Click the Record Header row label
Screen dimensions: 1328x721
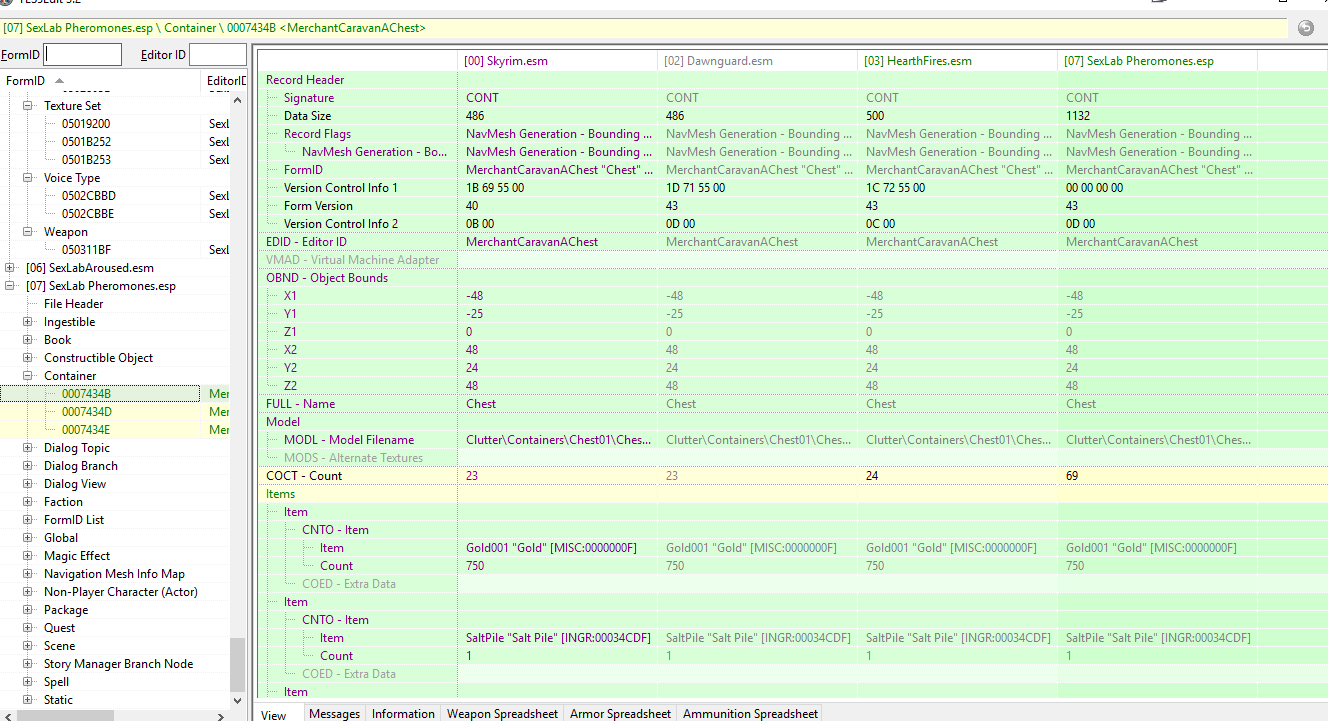pos(305,80)
